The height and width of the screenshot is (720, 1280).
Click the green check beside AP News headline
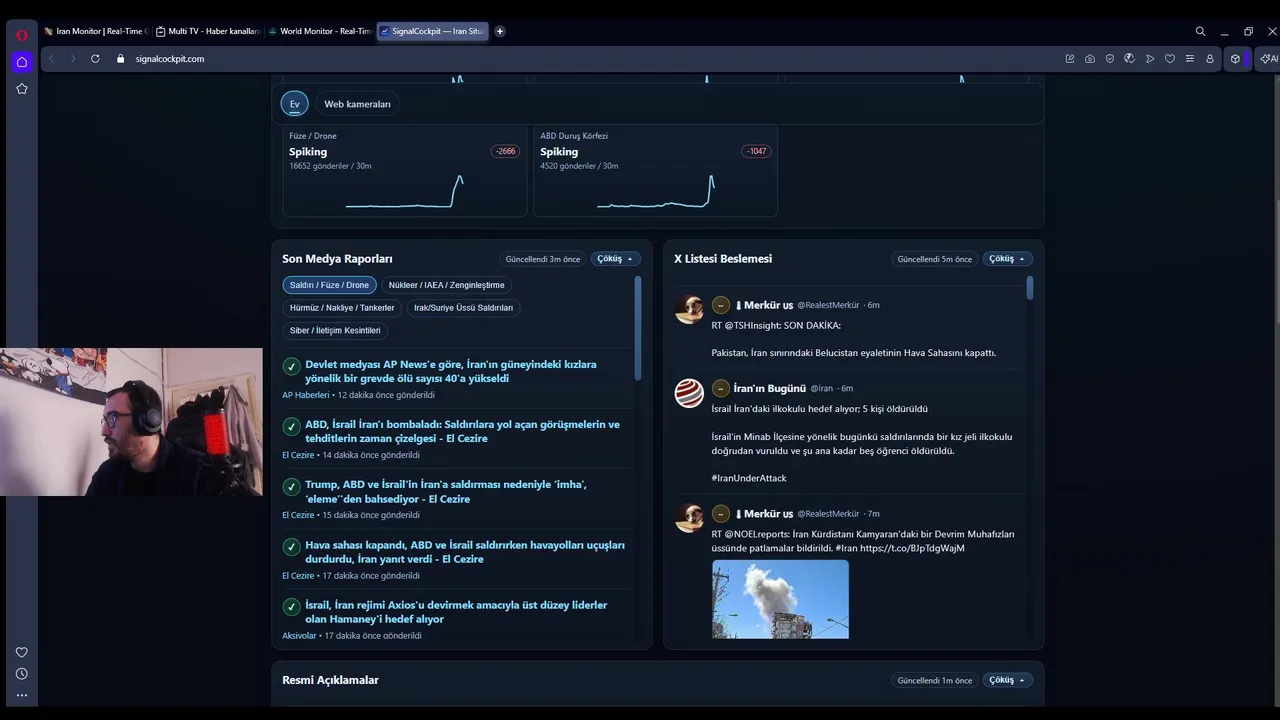291,367
